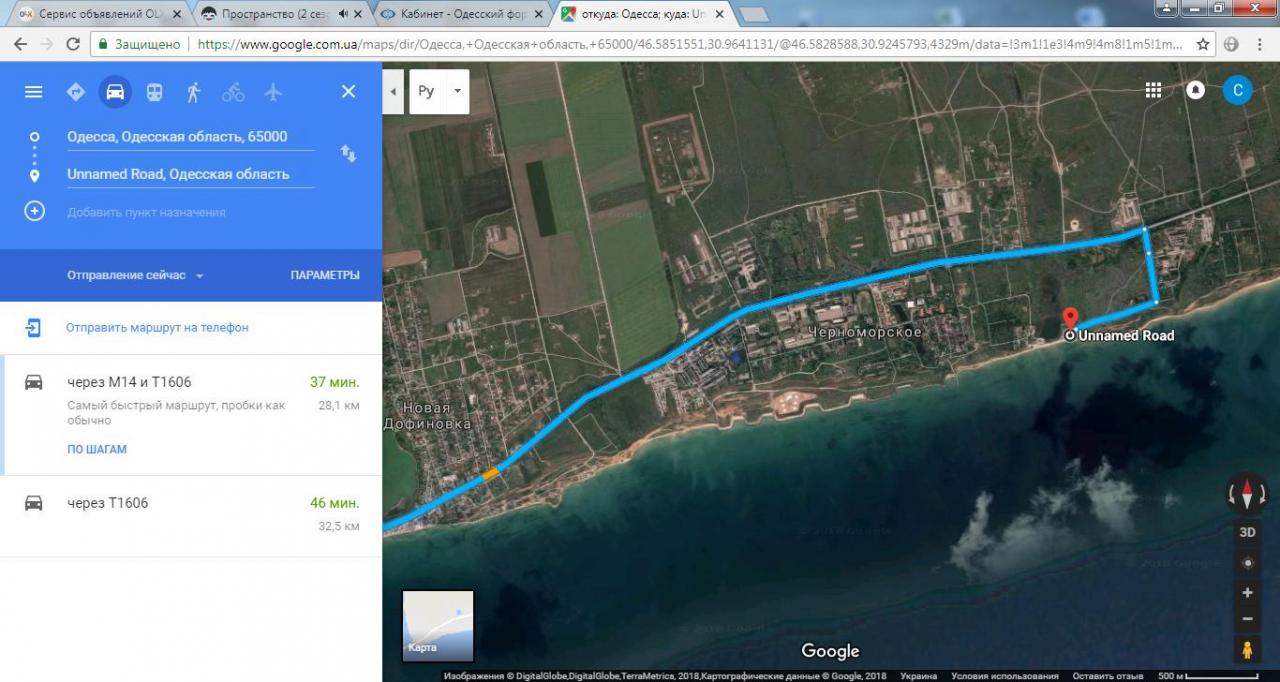
Task: Open Условия использования link
Action: pyautogui.click(x=1005, y=676)
